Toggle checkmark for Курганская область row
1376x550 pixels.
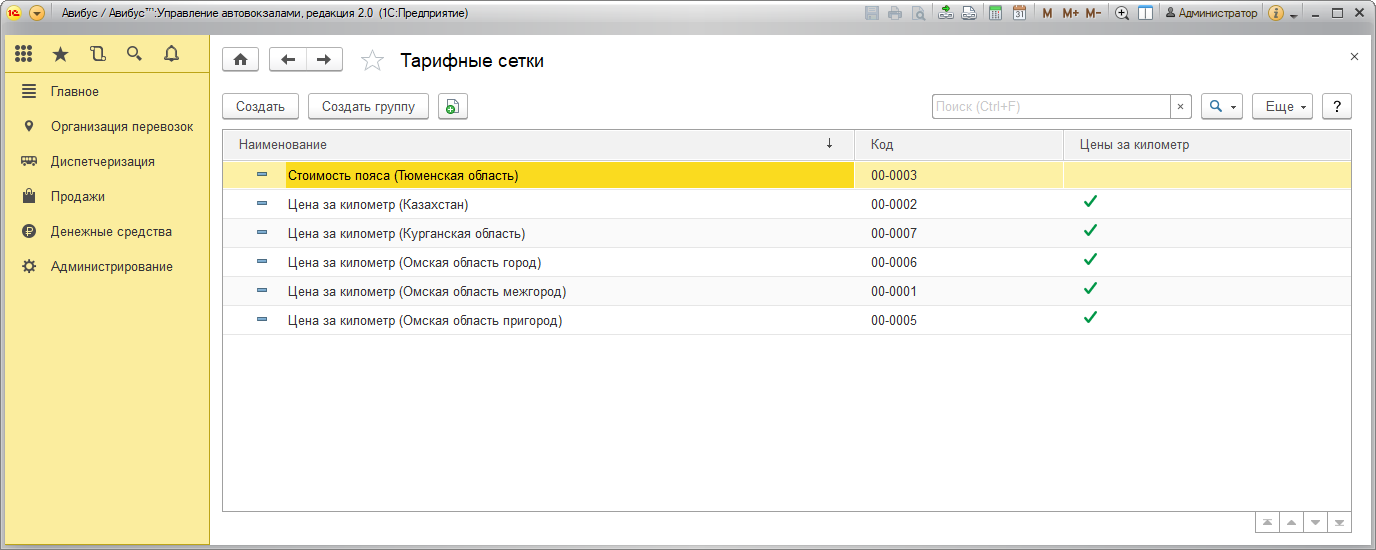1090,232
